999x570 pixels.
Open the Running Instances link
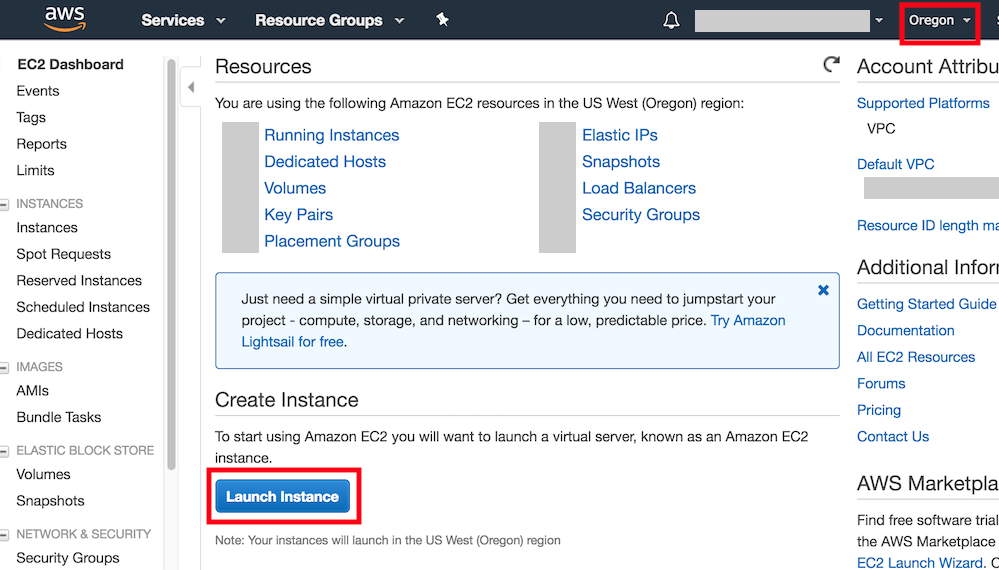[331, 135]
